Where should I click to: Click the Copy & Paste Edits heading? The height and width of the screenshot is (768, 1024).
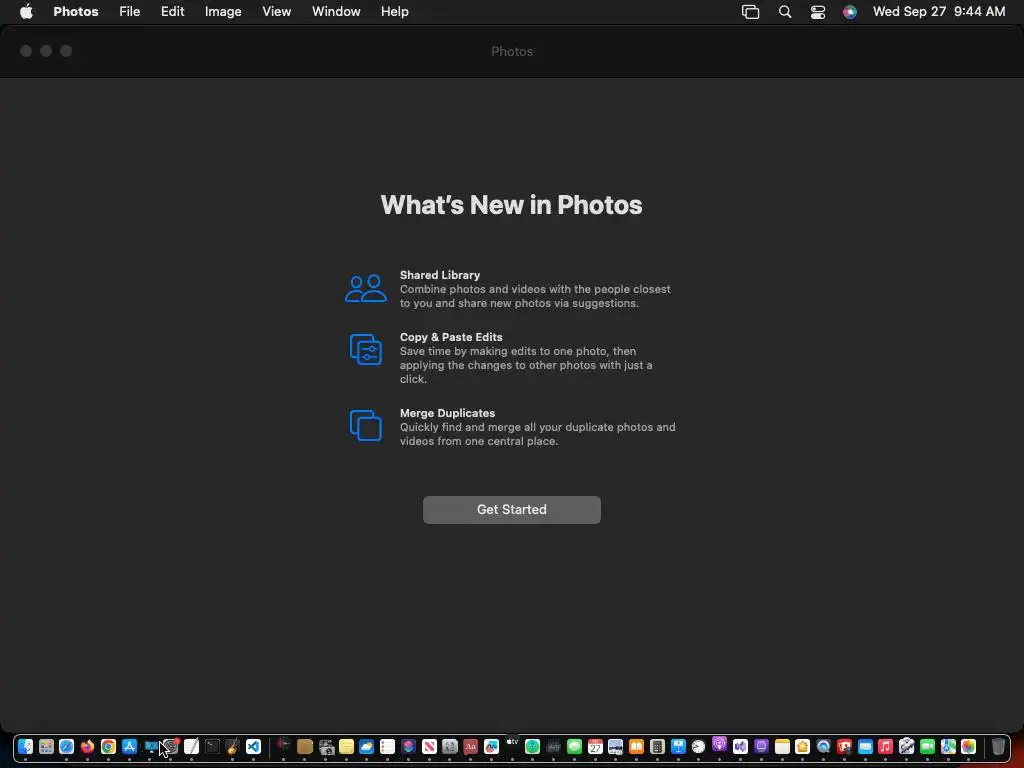[x=451, y=337]
